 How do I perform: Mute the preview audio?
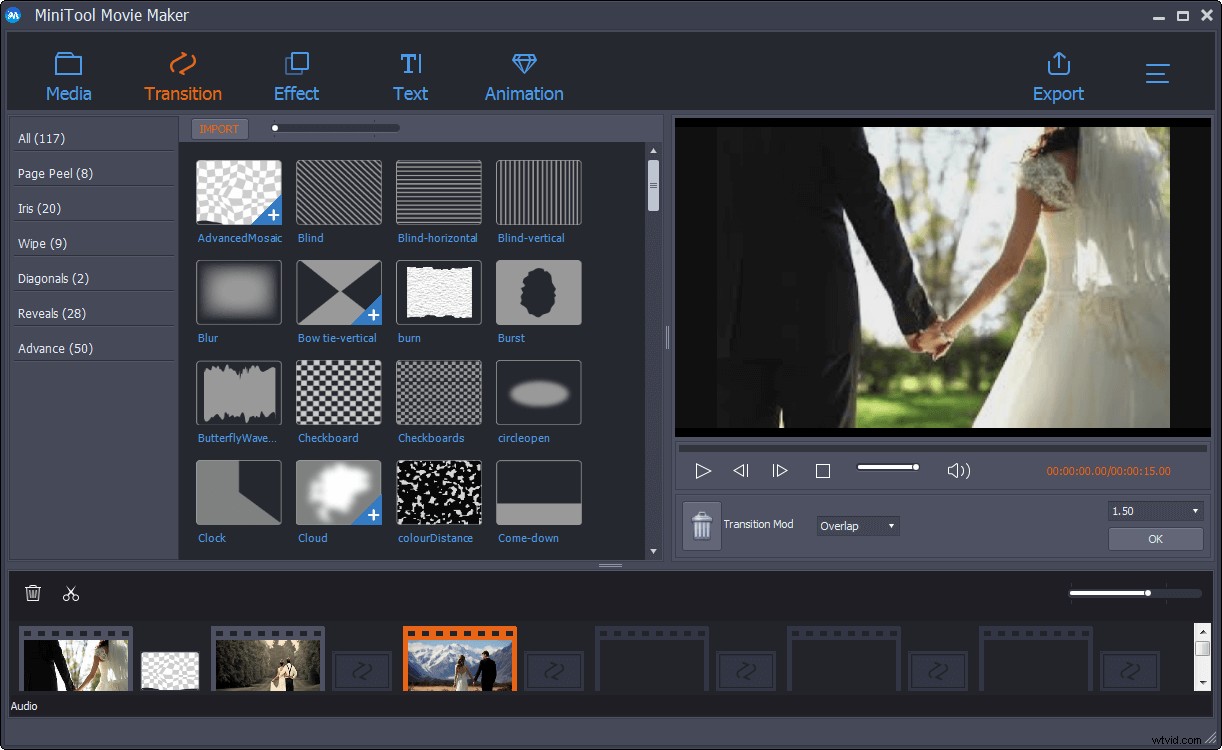[957, 469]
